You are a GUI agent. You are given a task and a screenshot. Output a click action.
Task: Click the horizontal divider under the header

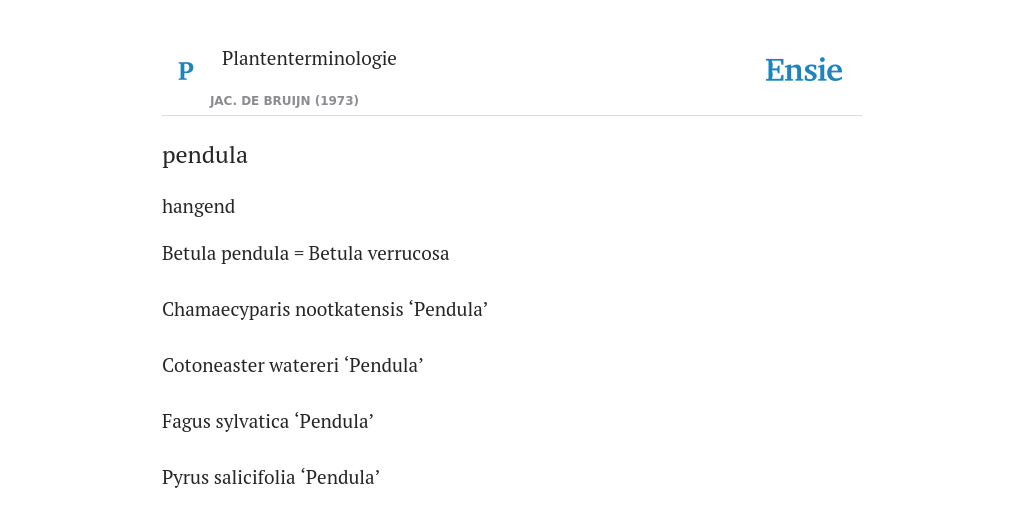tap(512, 116)
